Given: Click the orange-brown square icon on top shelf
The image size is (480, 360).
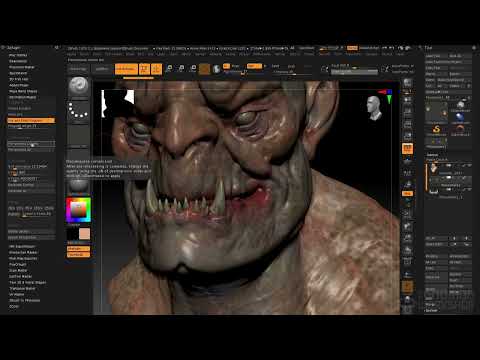Looking at the screenshot, I should click(205, 69).
